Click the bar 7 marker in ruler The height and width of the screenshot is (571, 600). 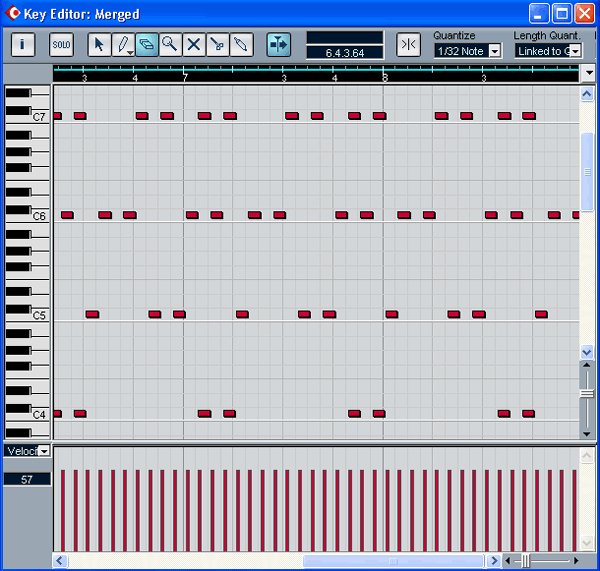pos(185,77)
